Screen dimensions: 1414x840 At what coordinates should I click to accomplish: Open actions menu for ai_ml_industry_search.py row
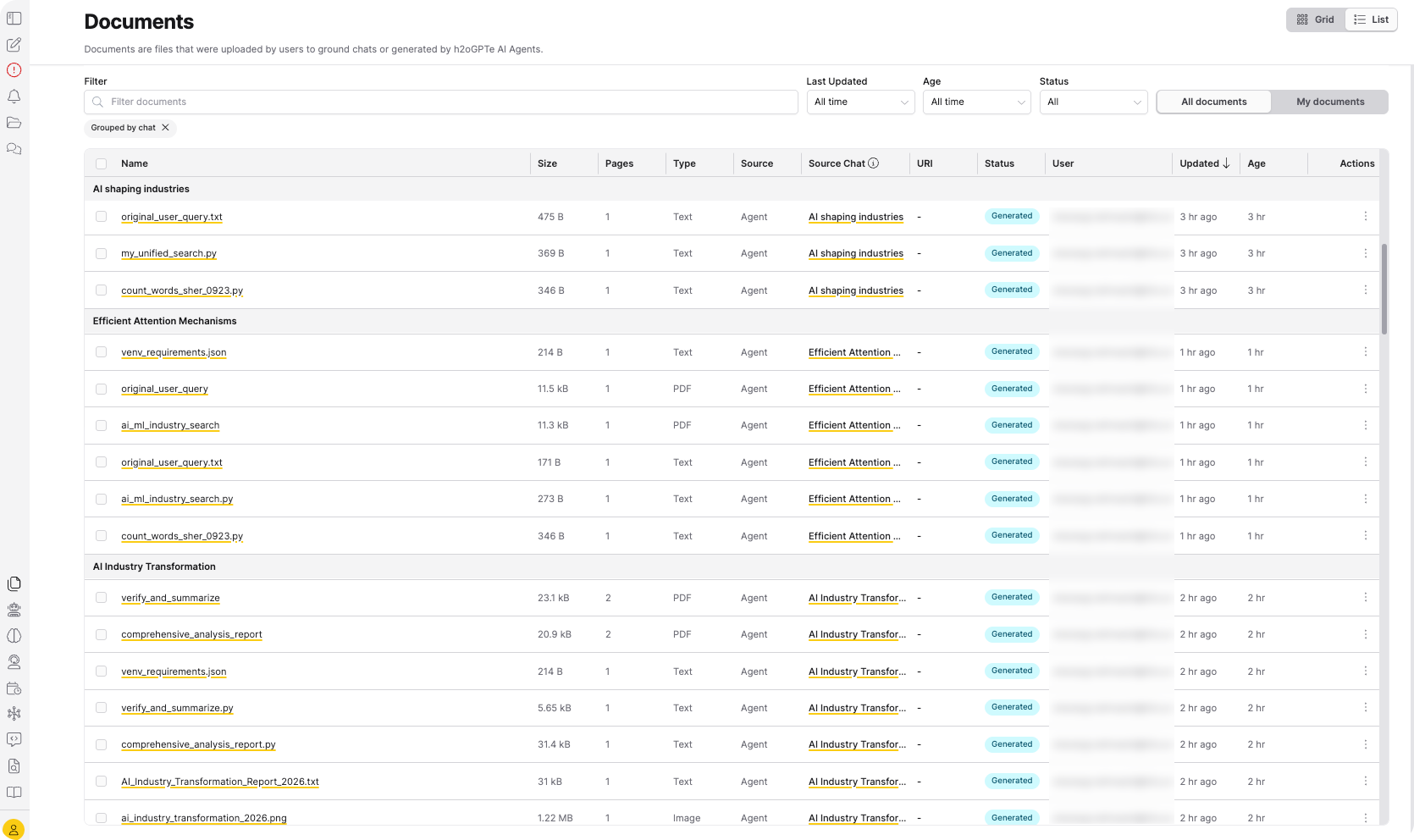point(1365,499)
